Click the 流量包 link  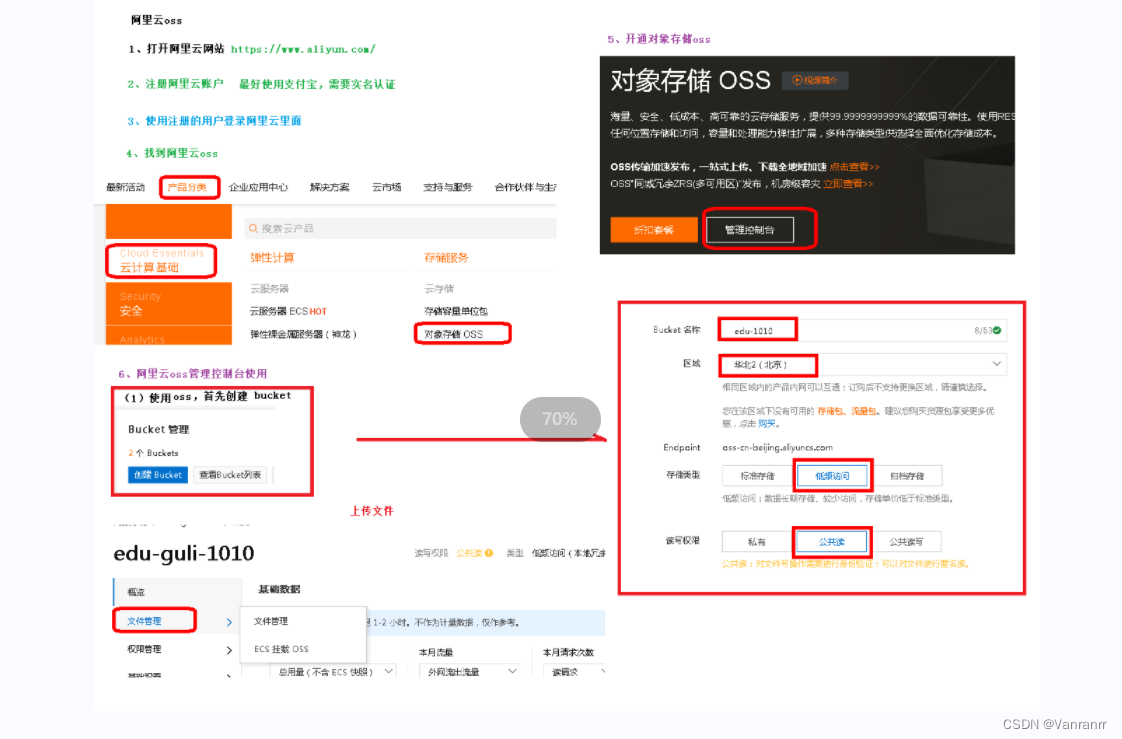pos(863,411)
